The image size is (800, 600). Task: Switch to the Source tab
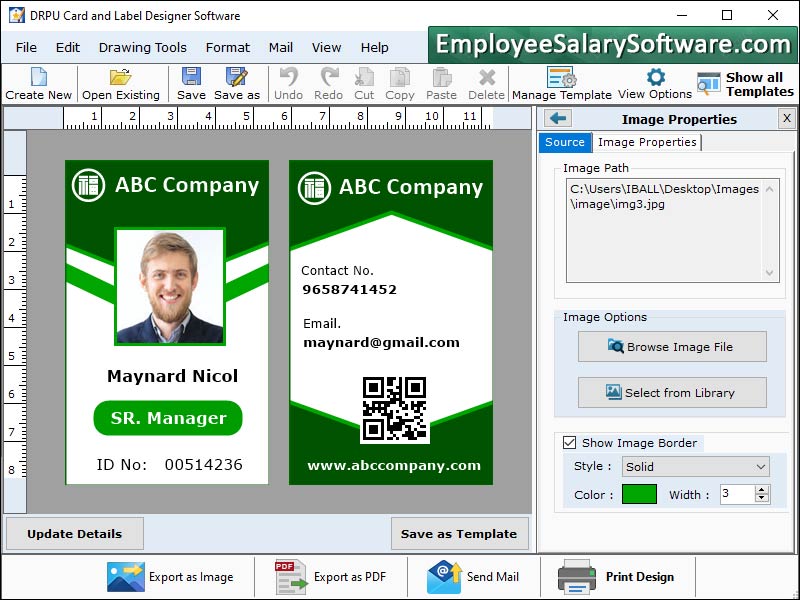tap(564, 142)
